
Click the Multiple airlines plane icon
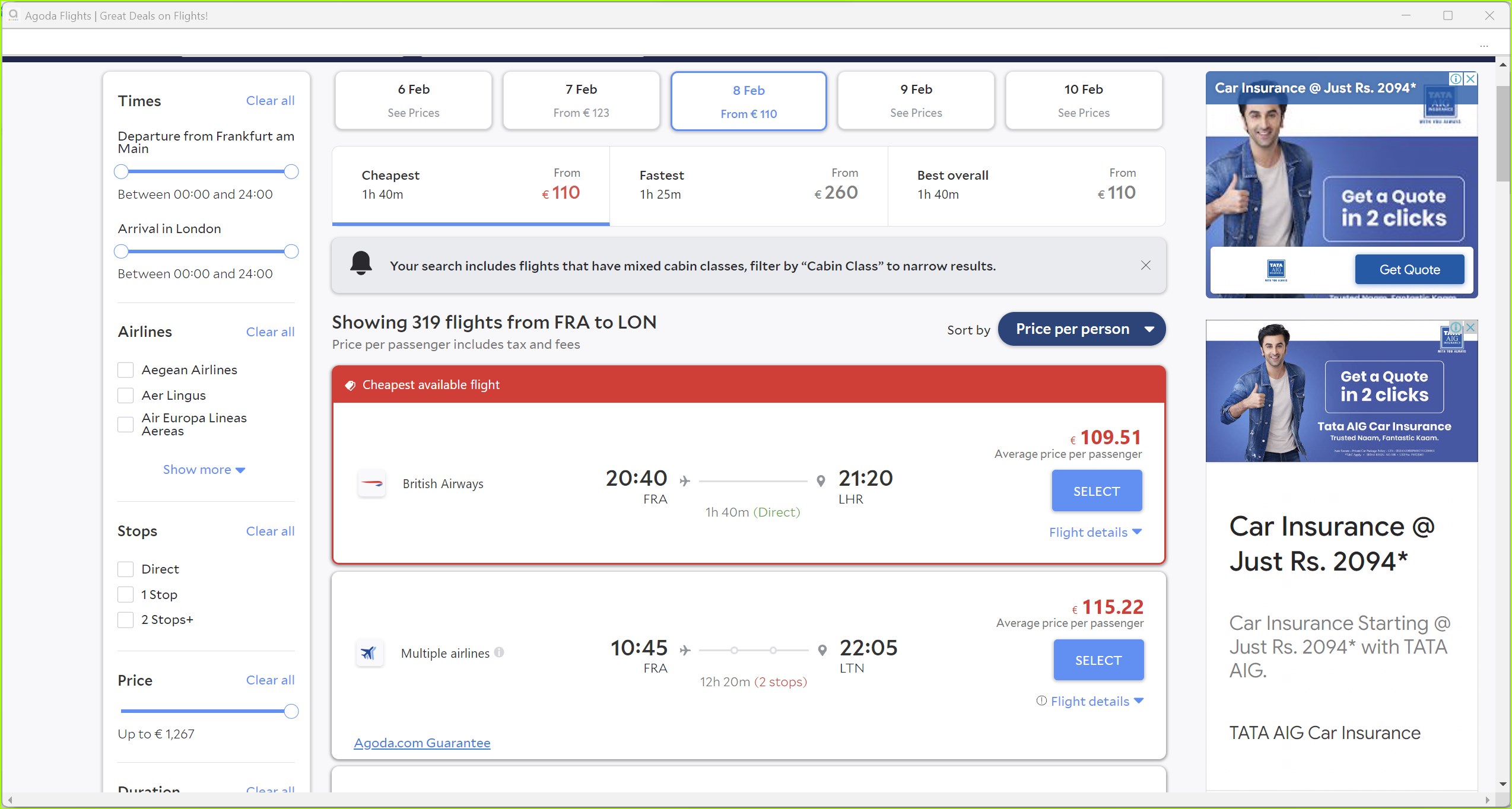369,653
